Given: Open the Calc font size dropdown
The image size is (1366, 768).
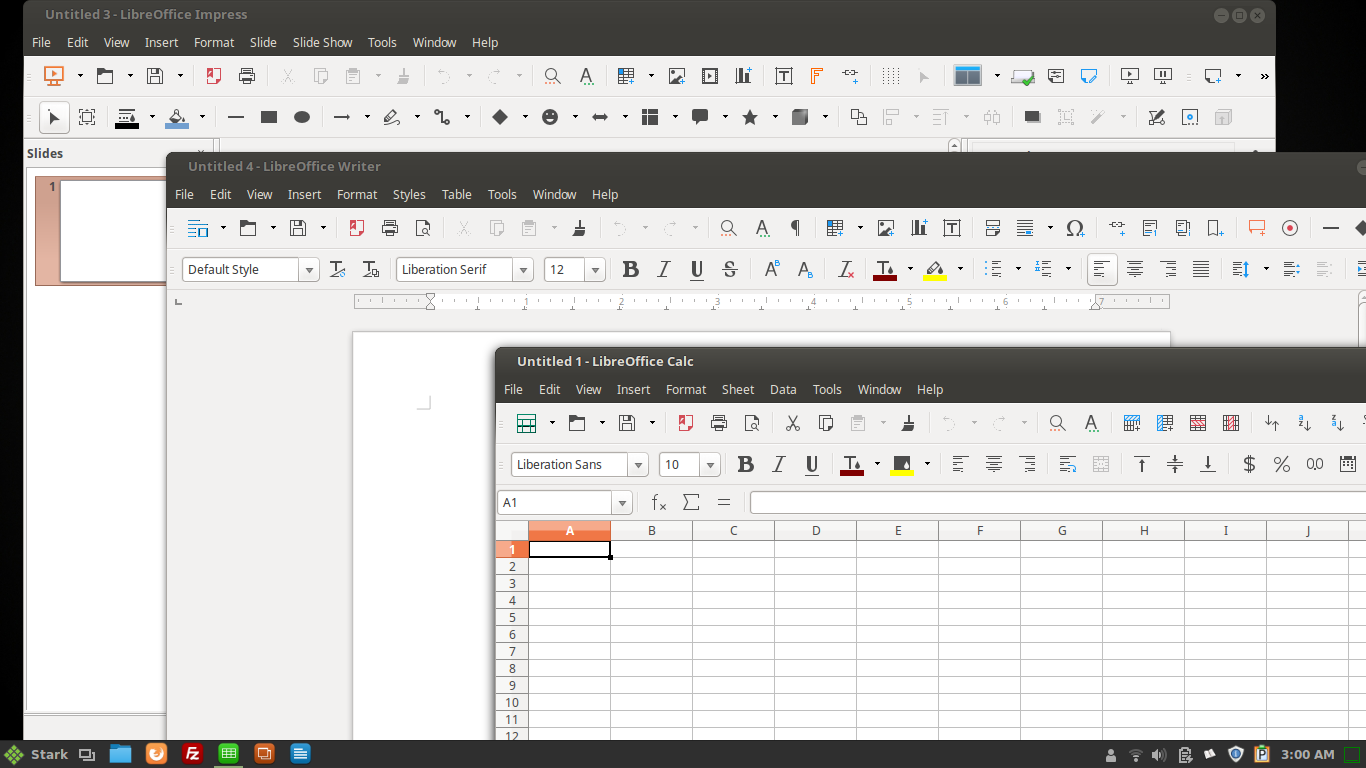Looking at the screenshot, I should [710, 465].
